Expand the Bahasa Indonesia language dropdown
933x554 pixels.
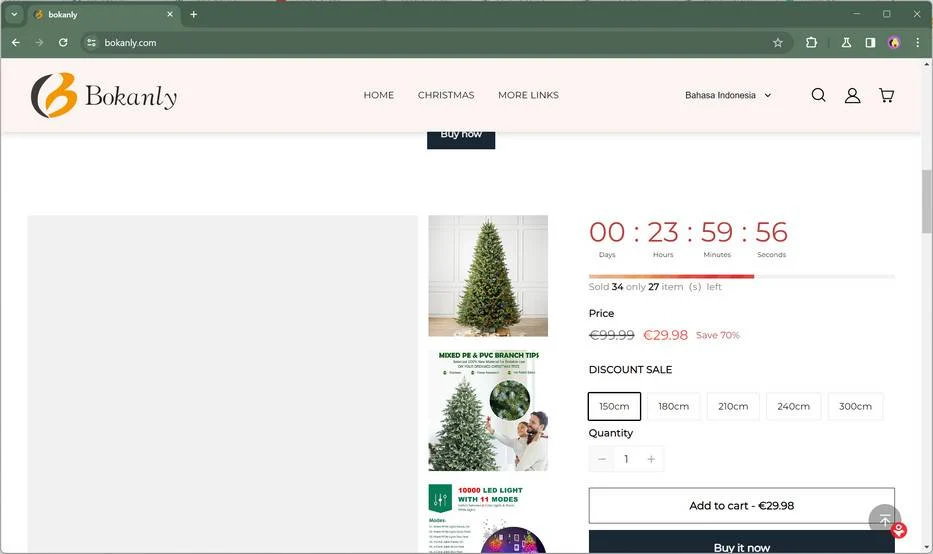click(x=728, y=95)
